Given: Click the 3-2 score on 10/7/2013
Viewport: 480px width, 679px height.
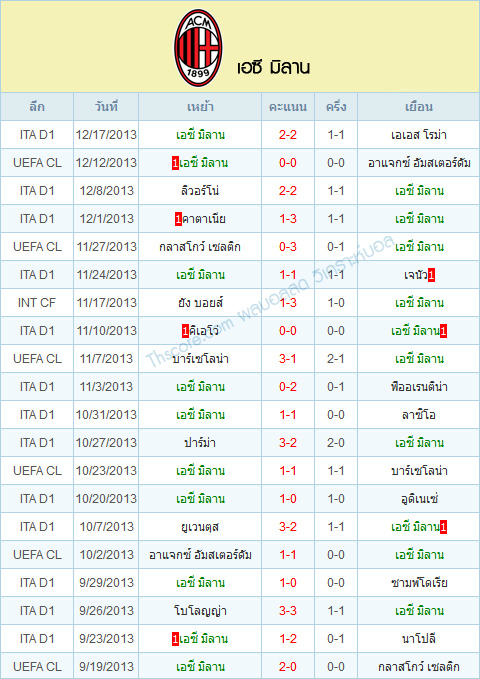Looking at the screenshot, I should 288,527.
